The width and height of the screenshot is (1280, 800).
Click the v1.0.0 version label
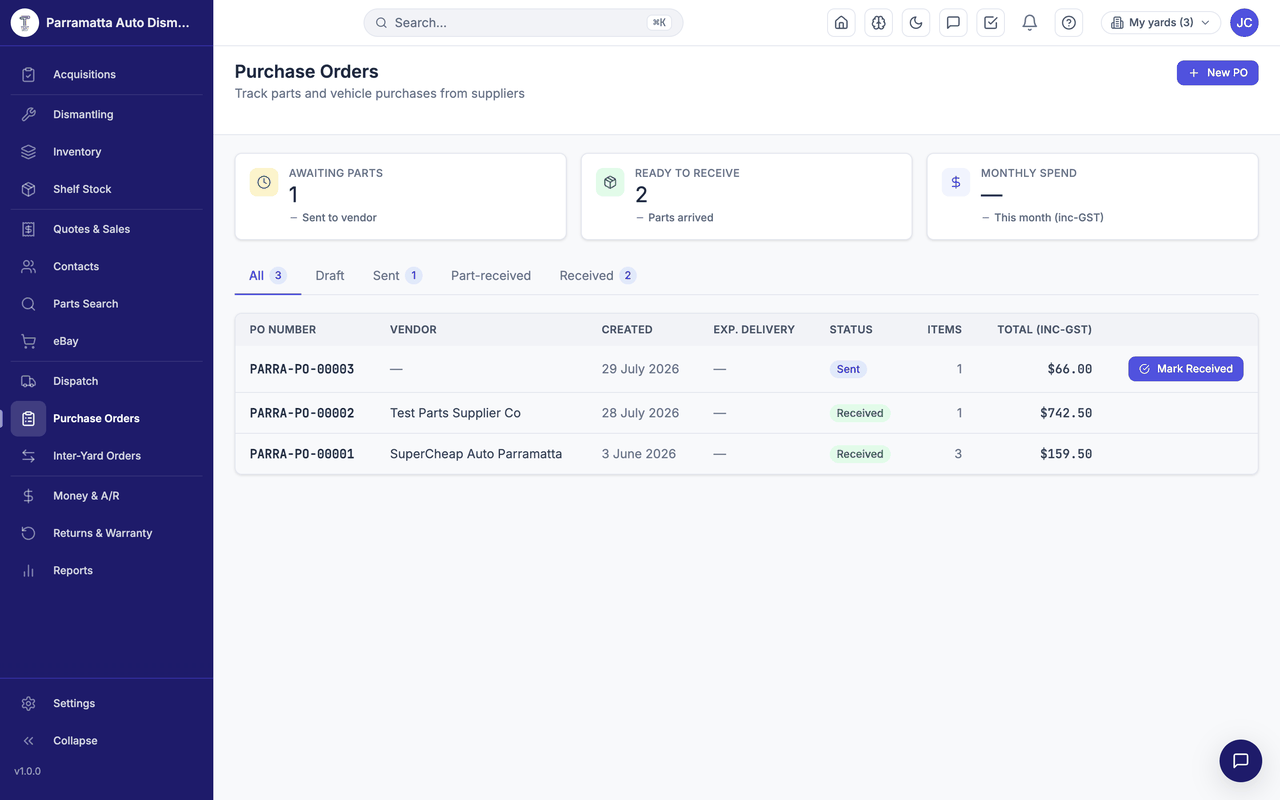coord(28,771)
